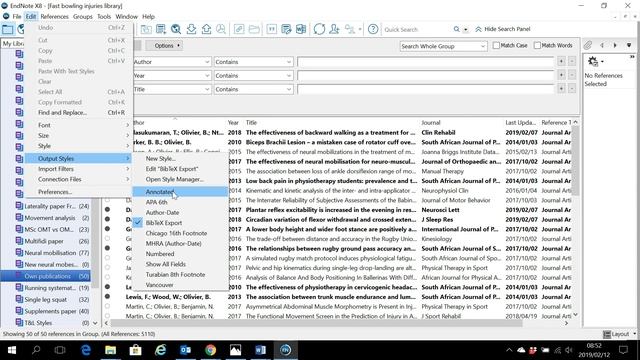Image resolution: width=640 pixels, height=360 pixels.
Task: Open Word from the taskbar
Action: click(260, 350)
